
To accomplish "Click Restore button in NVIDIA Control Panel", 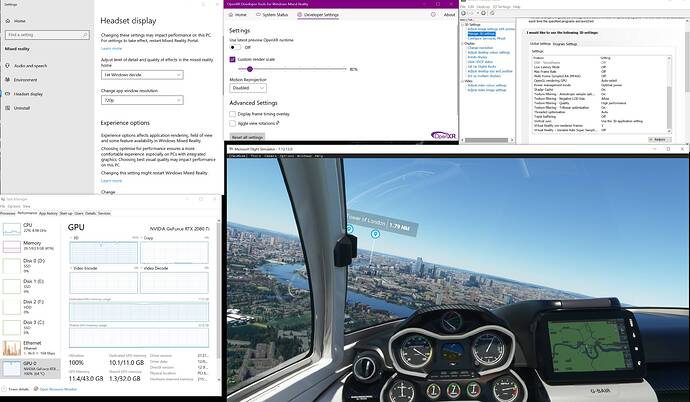I will click(x=660, y=139).
